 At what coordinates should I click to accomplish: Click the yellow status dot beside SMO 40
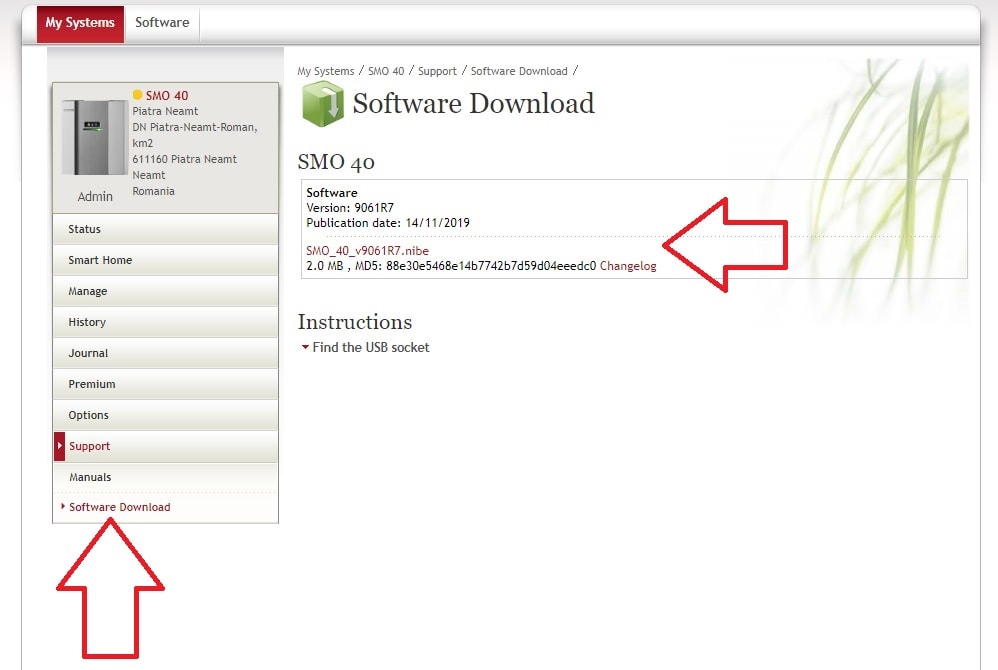(x=138, y=96)
